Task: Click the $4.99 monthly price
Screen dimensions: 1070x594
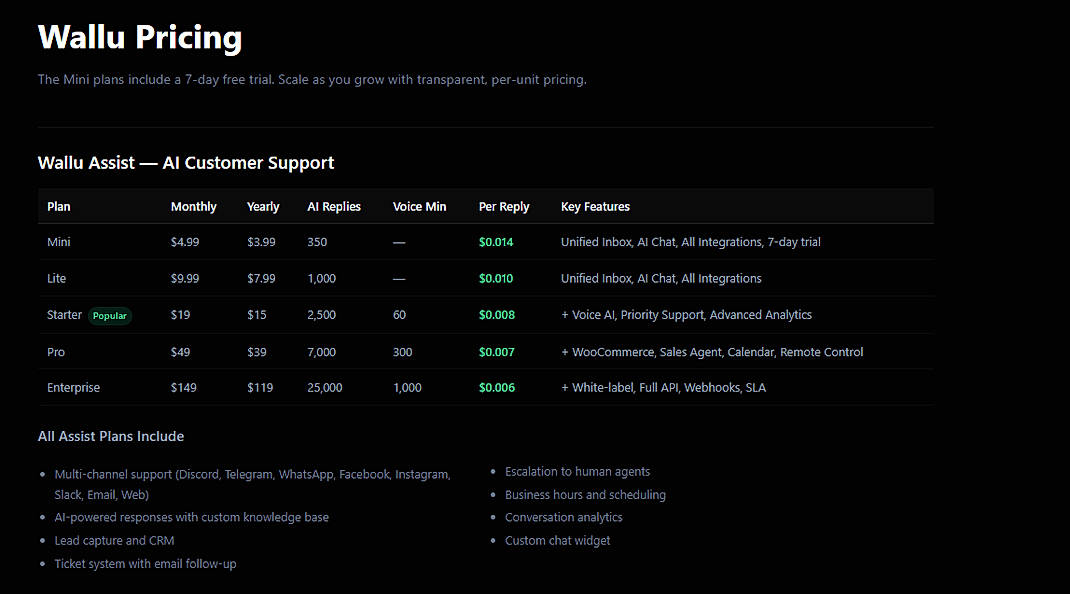Action: pos(185,242)
